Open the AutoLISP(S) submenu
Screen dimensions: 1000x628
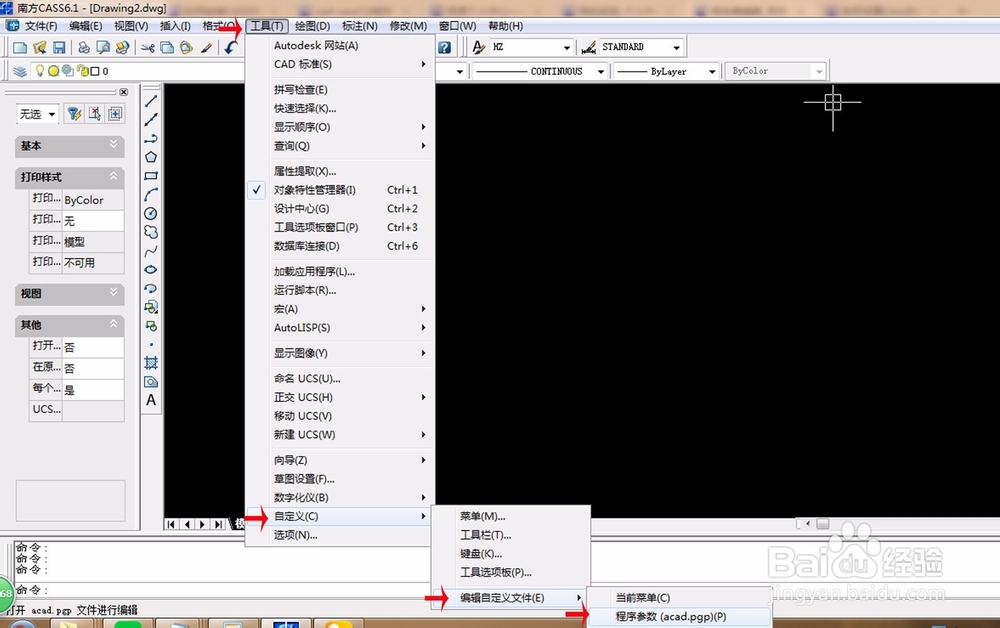(x=340, y=328)
